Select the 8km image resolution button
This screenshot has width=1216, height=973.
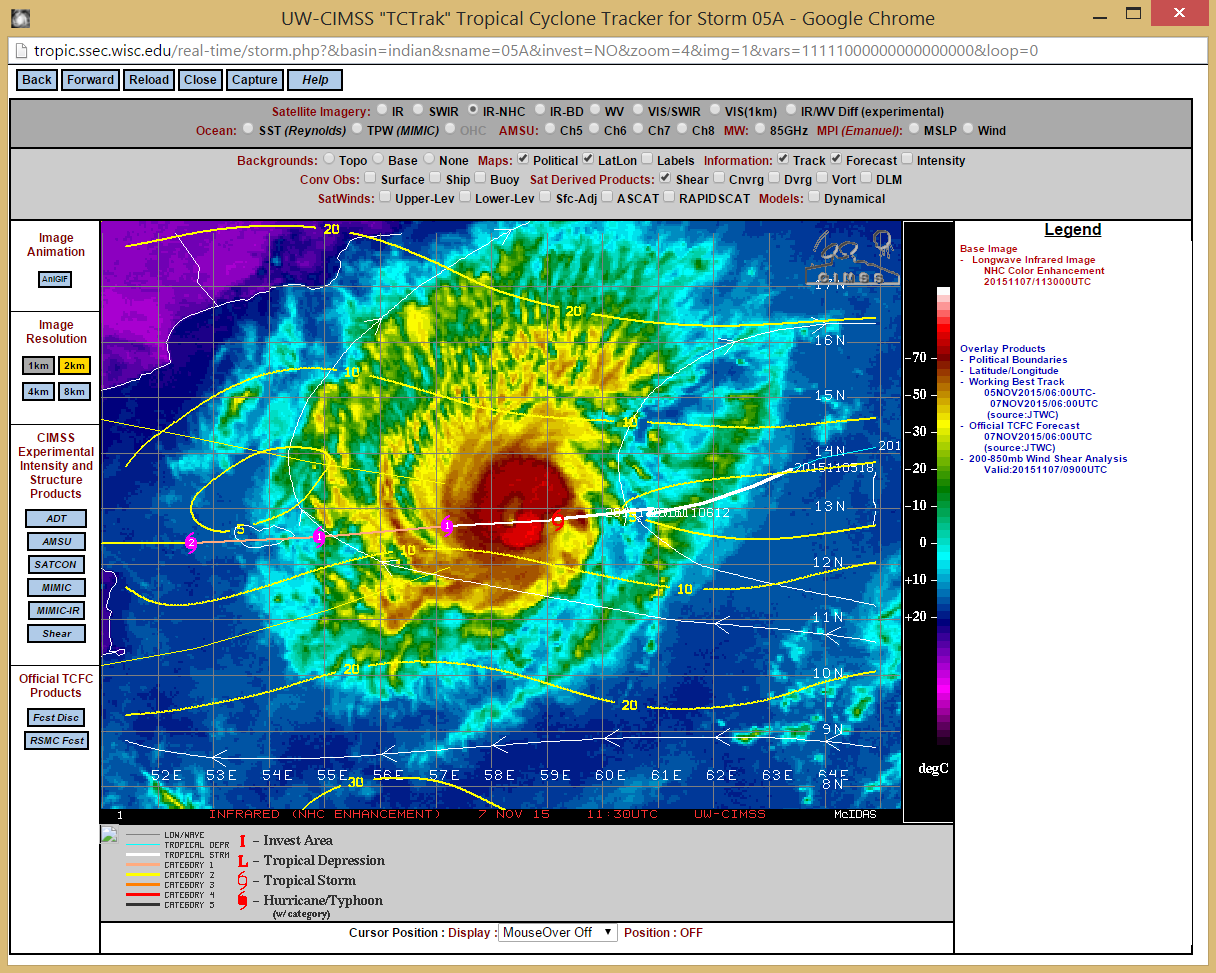(74, 391)
